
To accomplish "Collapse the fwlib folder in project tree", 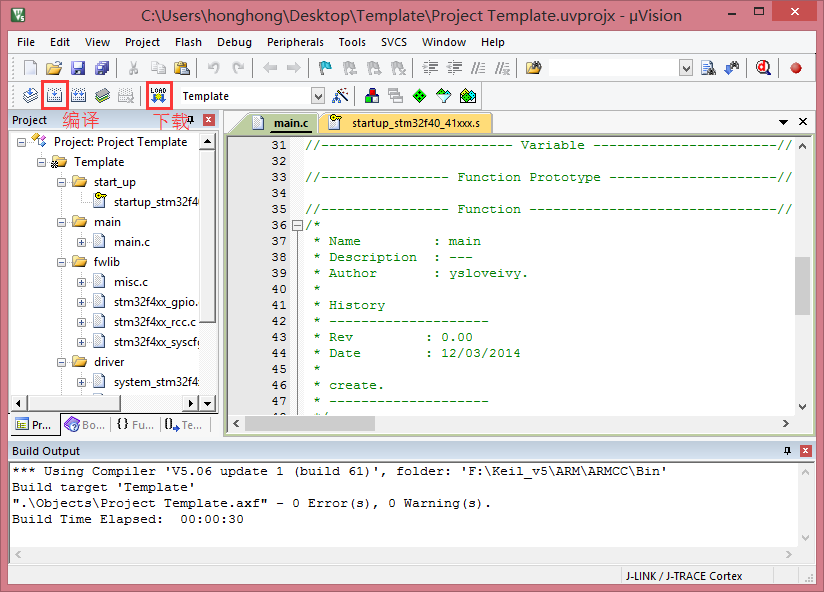I will click(x=62, y=262).
